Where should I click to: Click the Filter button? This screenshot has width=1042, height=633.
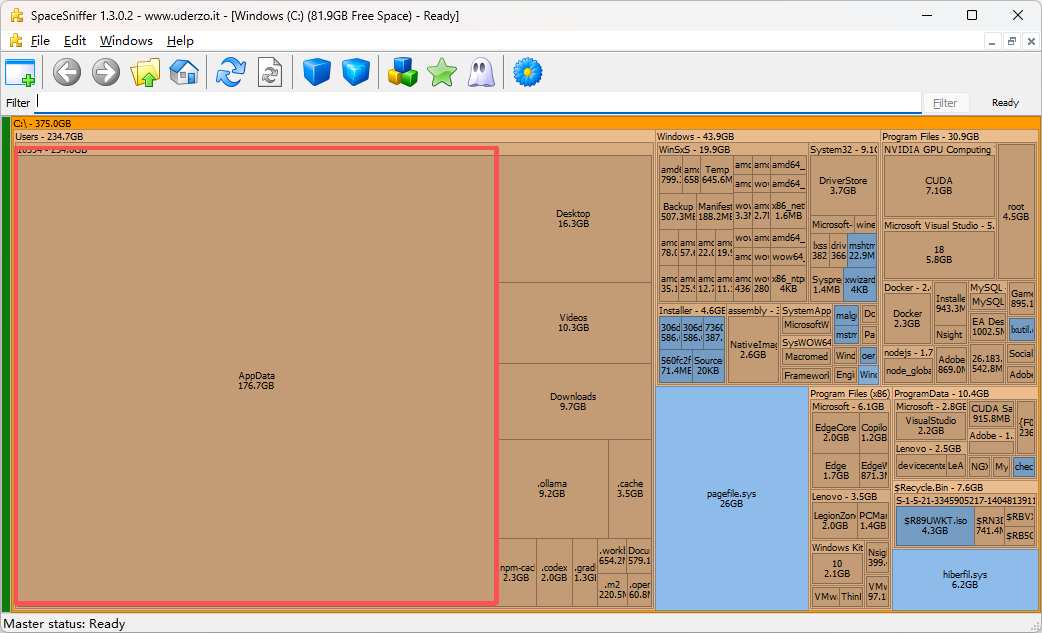945,103
